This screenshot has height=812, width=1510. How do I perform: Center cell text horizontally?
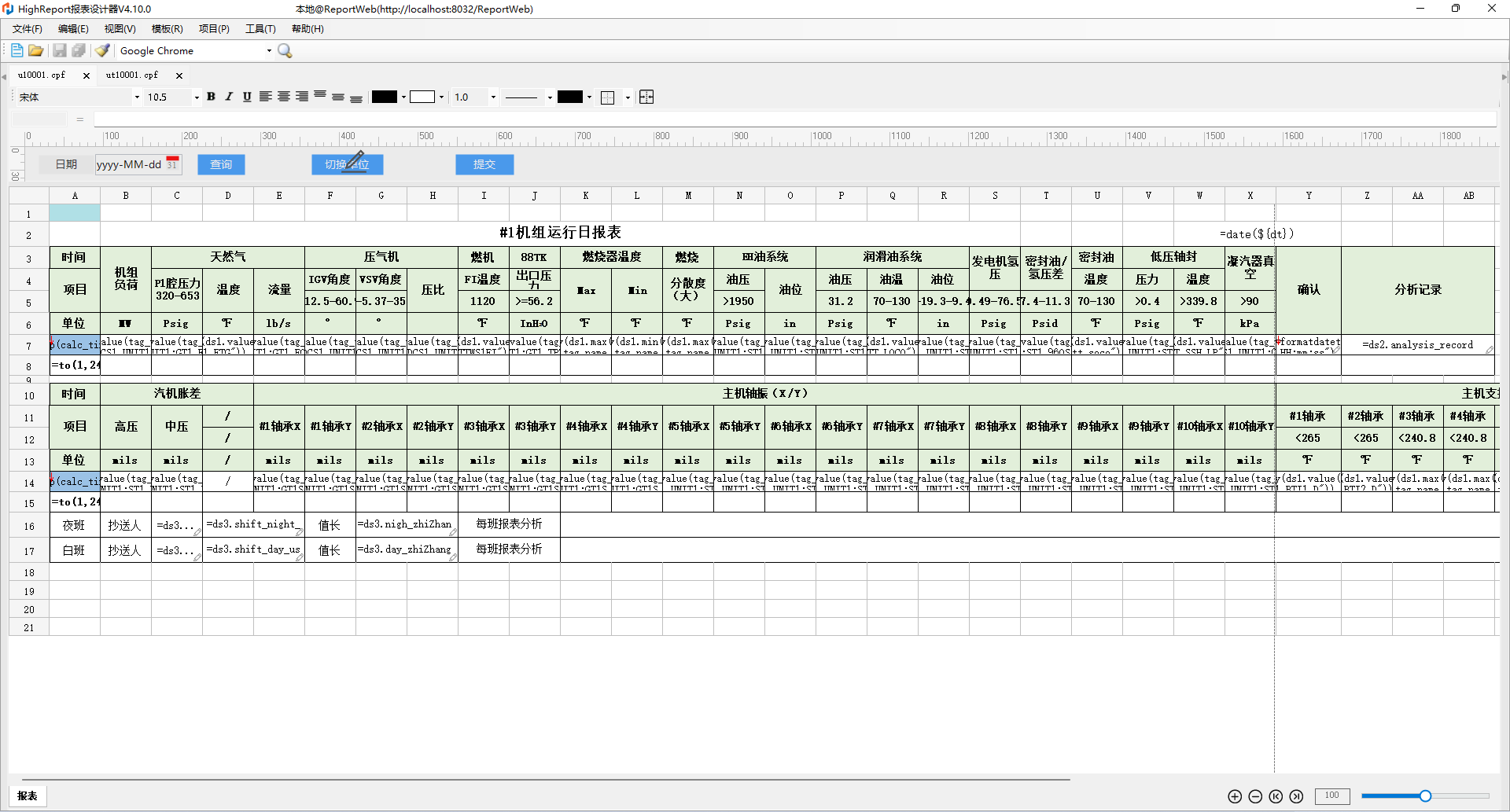[284, 97]
